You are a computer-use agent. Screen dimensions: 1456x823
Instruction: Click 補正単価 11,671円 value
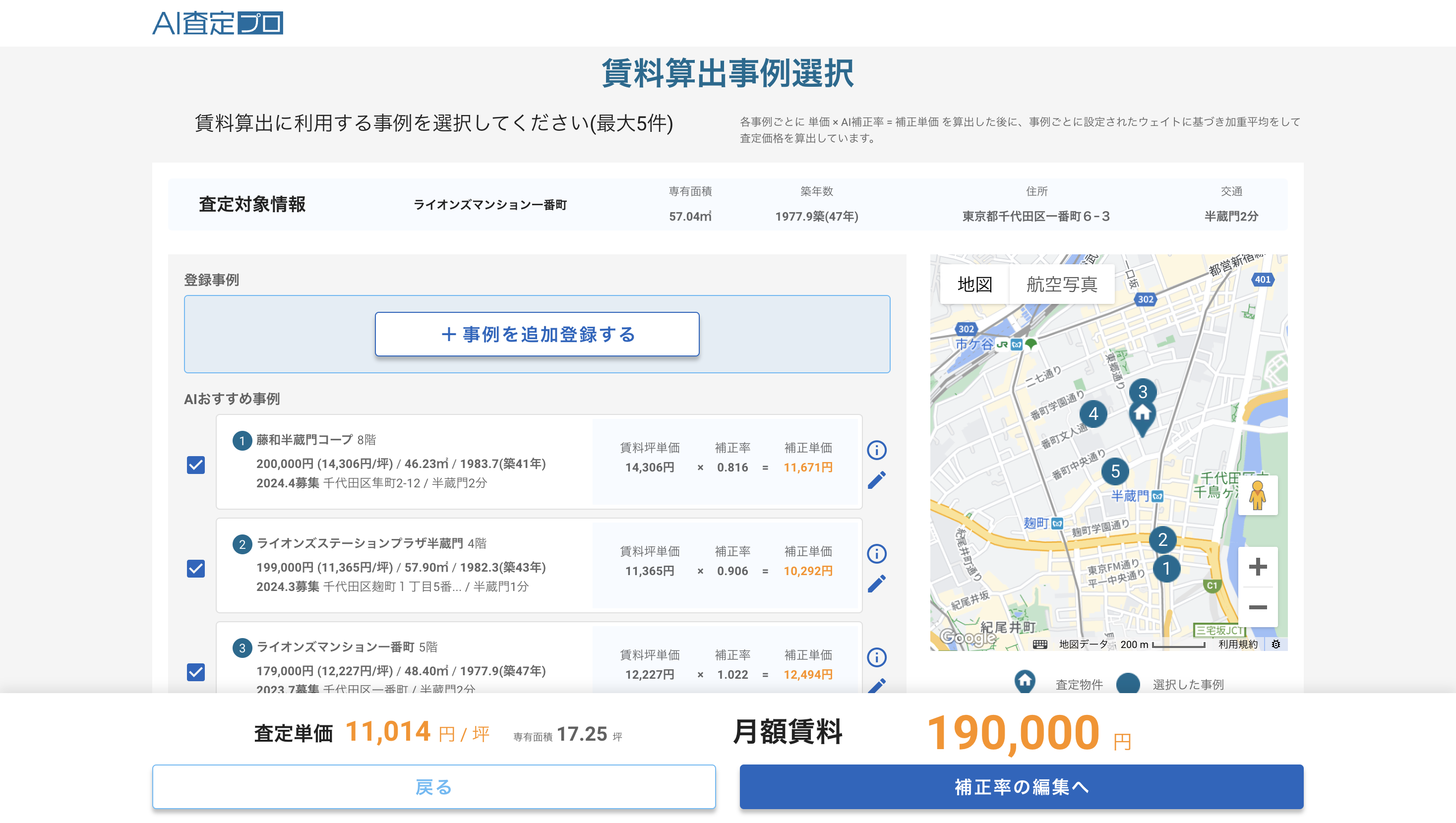tap(808, 468)
